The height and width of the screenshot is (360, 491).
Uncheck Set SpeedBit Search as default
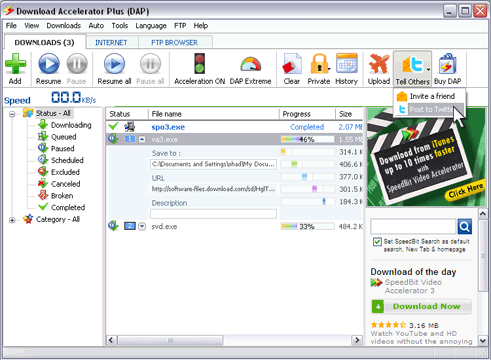pos(377,242)
